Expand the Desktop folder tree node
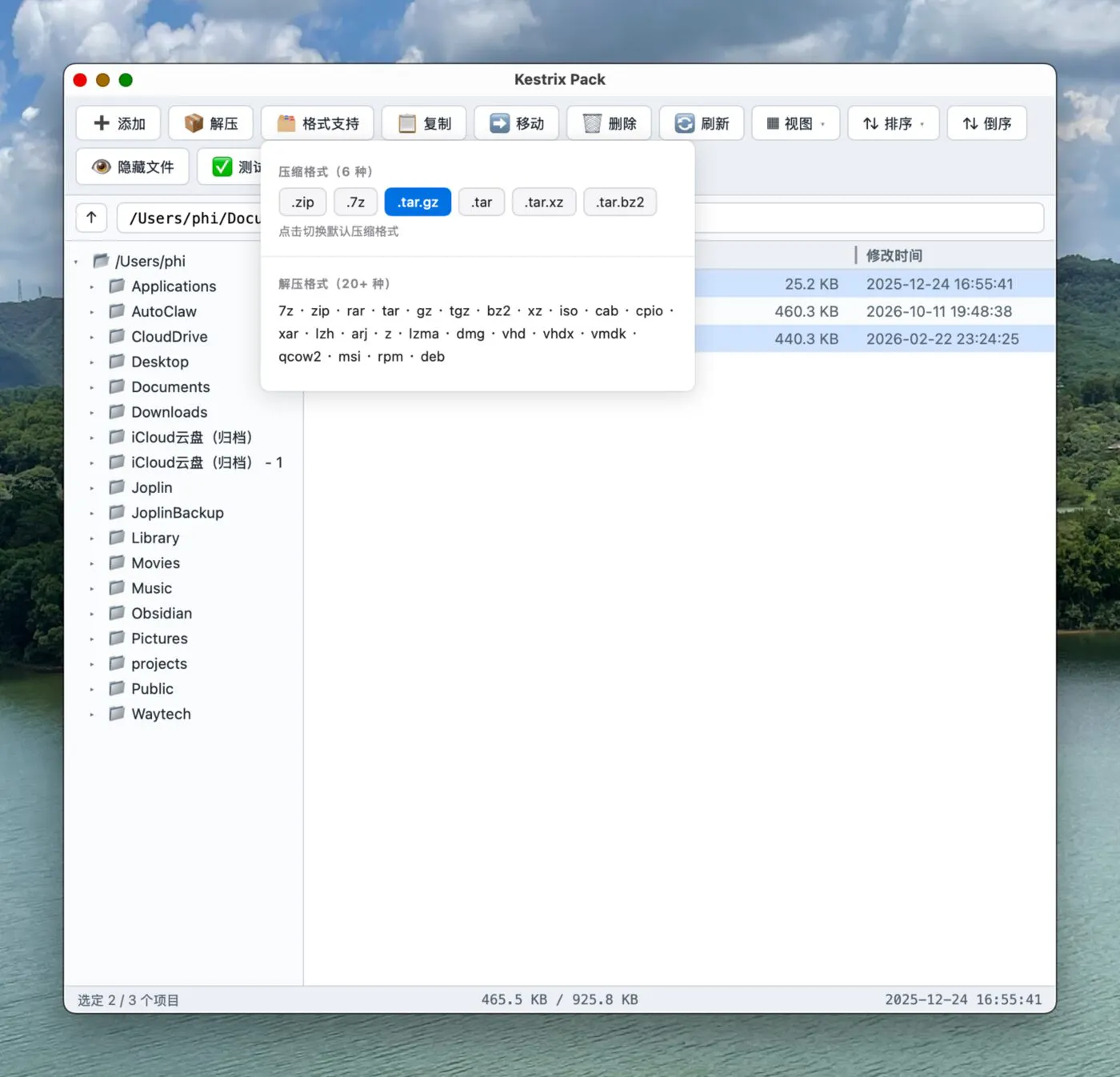Viewport: 1120px width, 1077px height. (x=92, y=362)
